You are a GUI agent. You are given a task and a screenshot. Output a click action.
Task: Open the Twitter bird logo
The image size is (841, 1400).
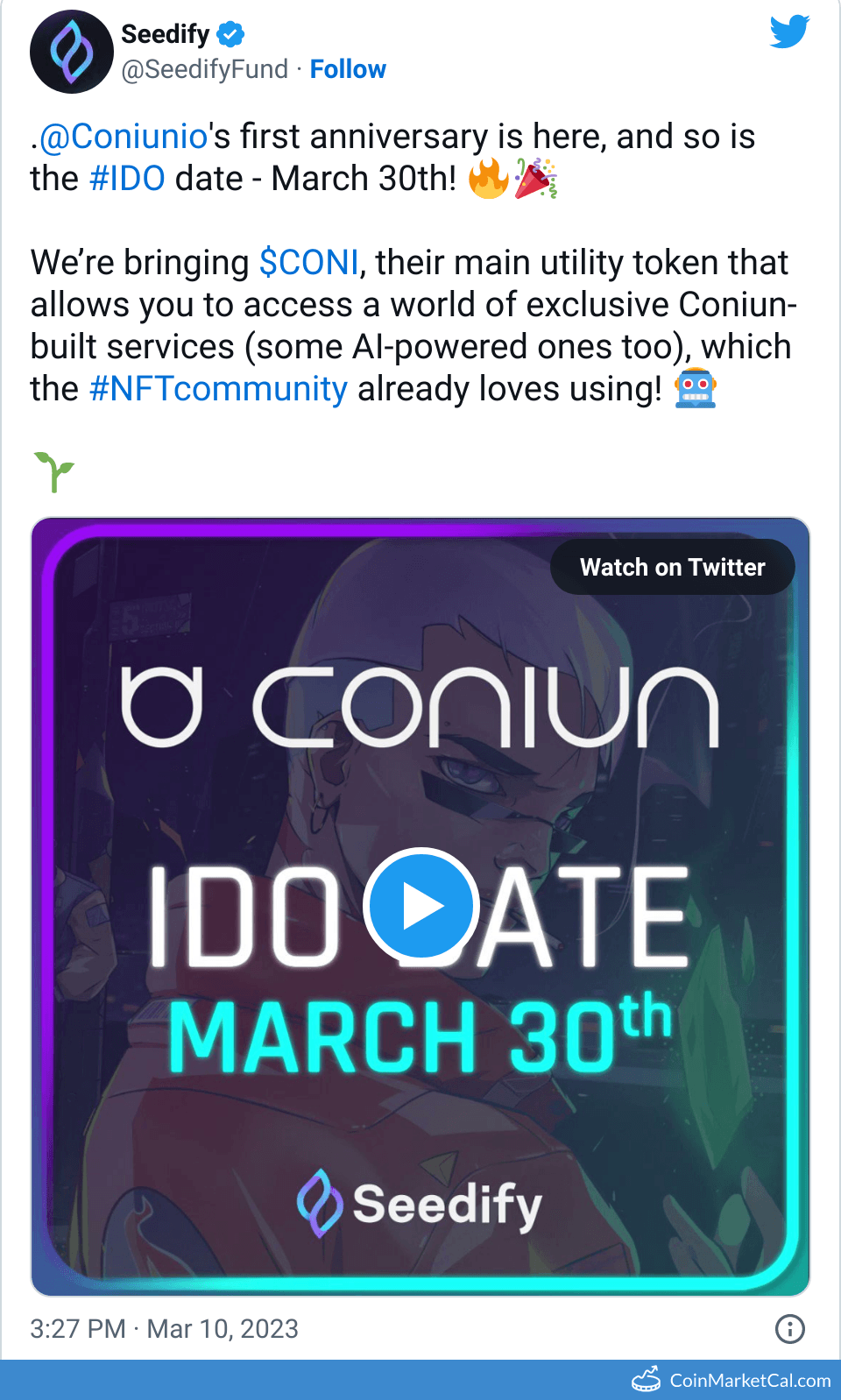coord(789,32)
